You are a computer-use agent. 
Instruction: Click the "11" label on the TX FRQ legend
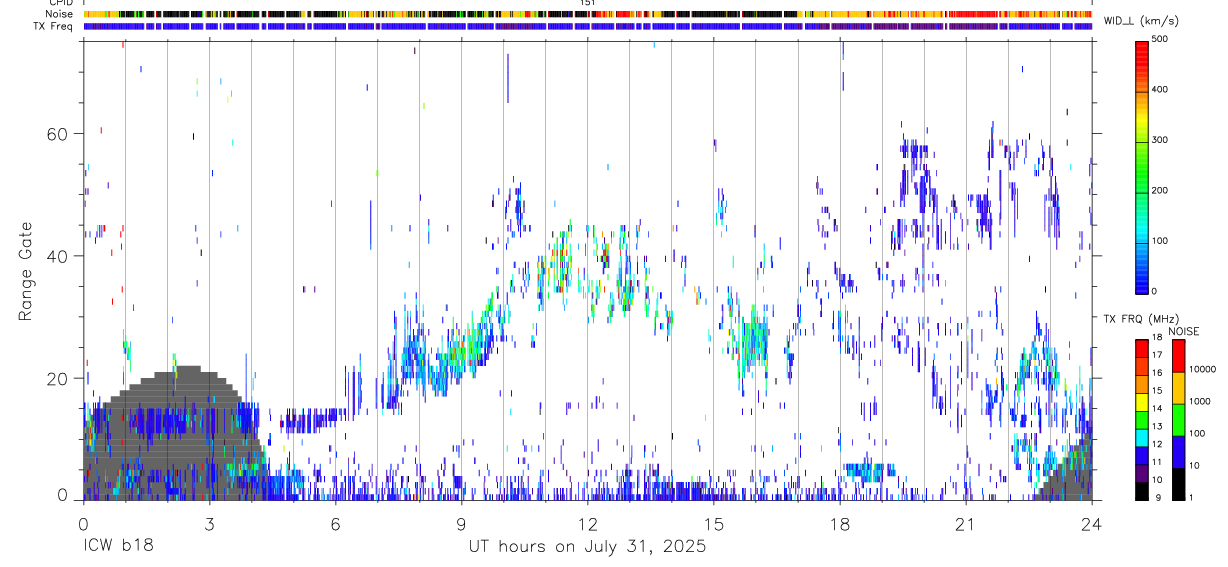coord(1158,462)
